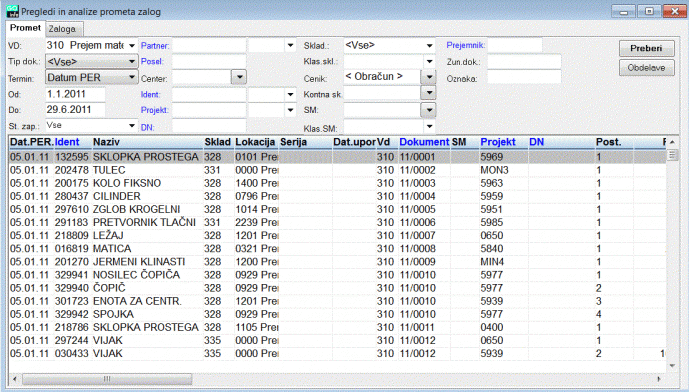The height and width of the screenshot is (392, 689).
Task: Click the horizontal scrollbar thumb
Action: click(107, 379)
